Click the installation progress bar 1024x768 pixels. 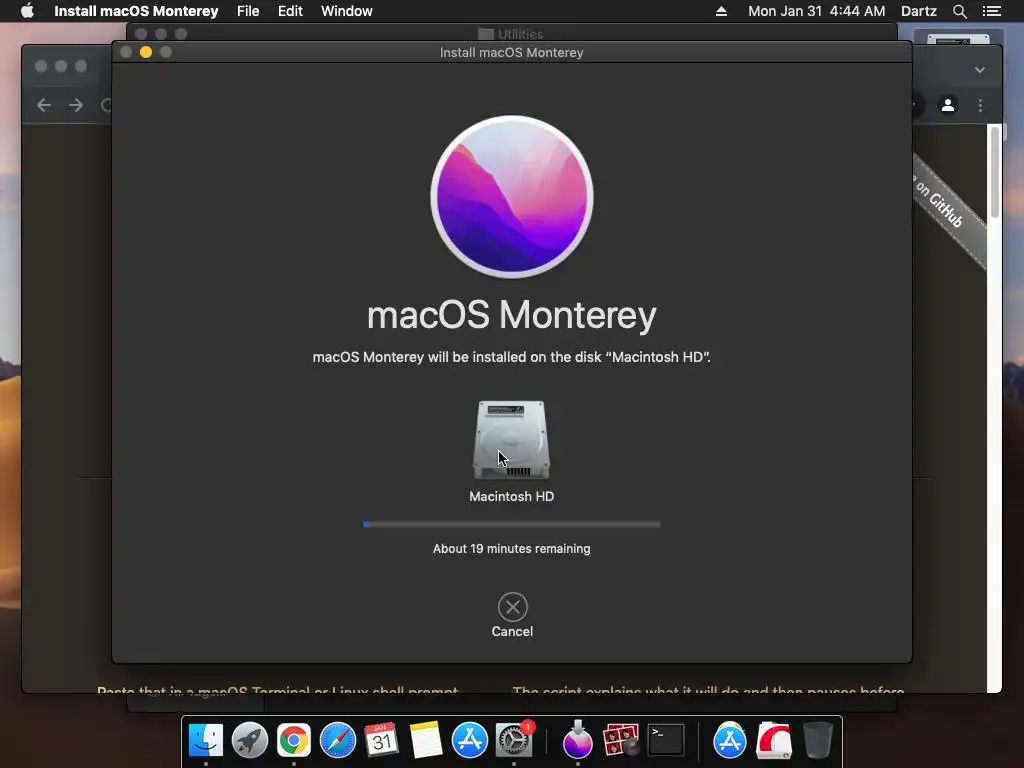tap(511, 524)
